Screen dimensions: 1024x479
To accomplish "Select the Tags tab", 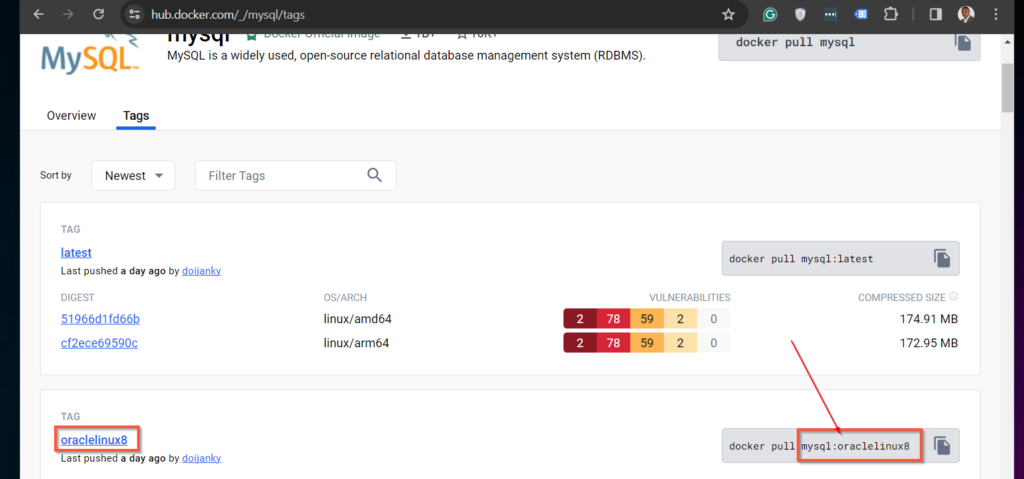I will 136,116.
